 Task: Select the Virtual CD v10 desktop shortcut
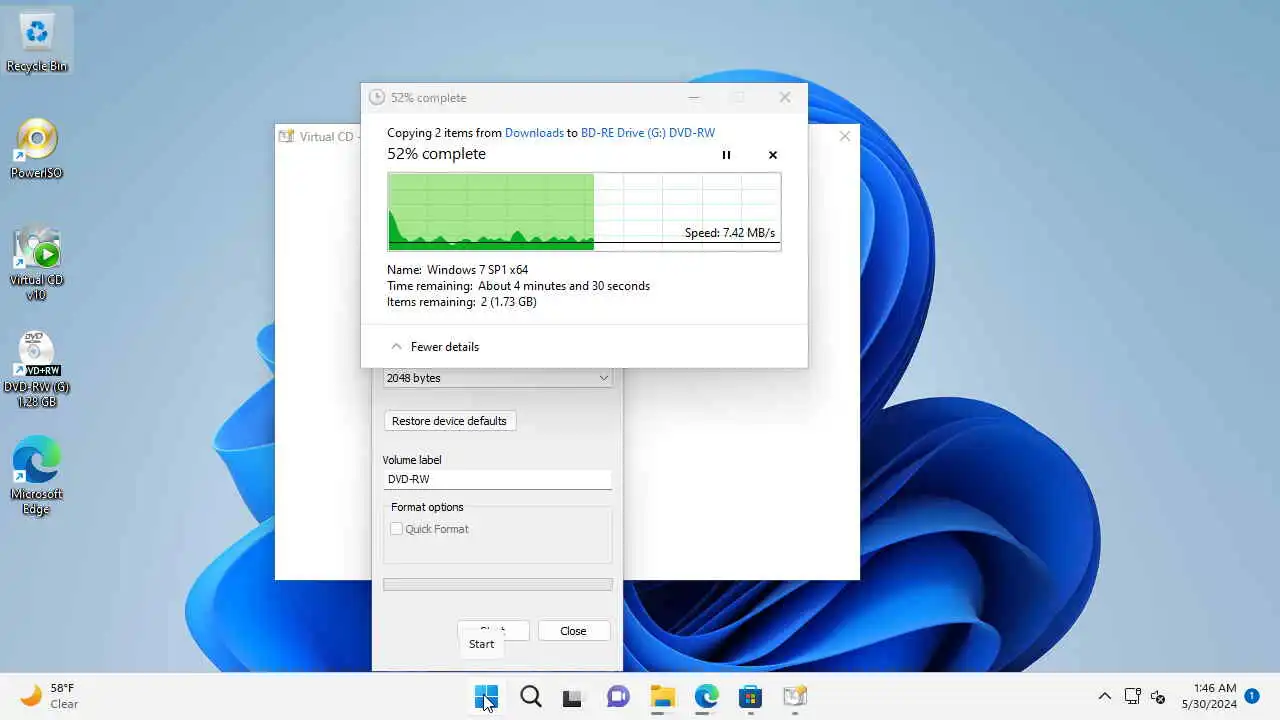(x=37, y=263)
